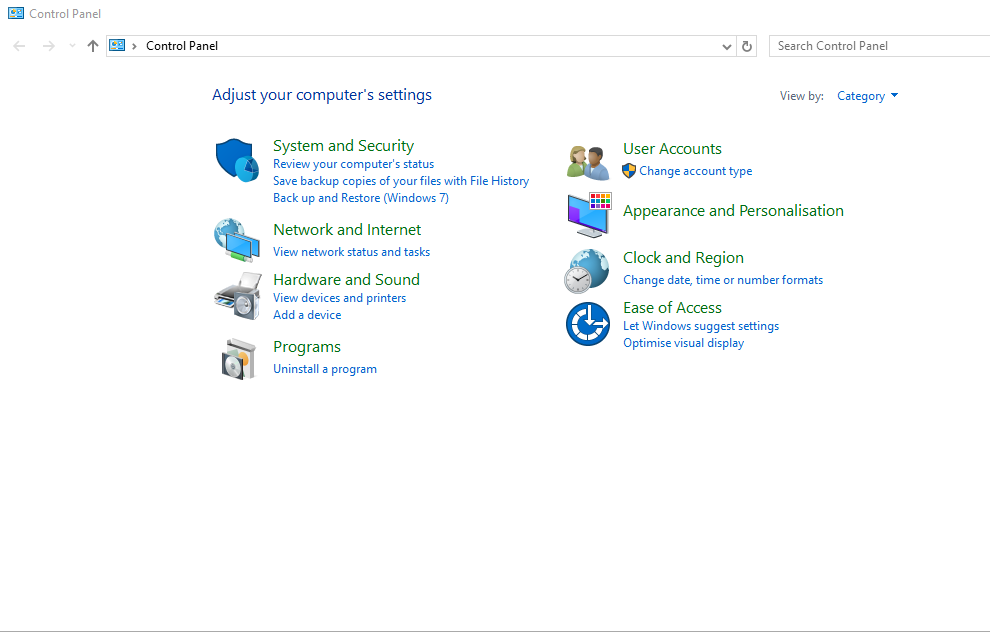Image resolution: width=990 pixels, height=632 pixels.
Task: Click the User Accounts people icon
Action: point(588,163)
